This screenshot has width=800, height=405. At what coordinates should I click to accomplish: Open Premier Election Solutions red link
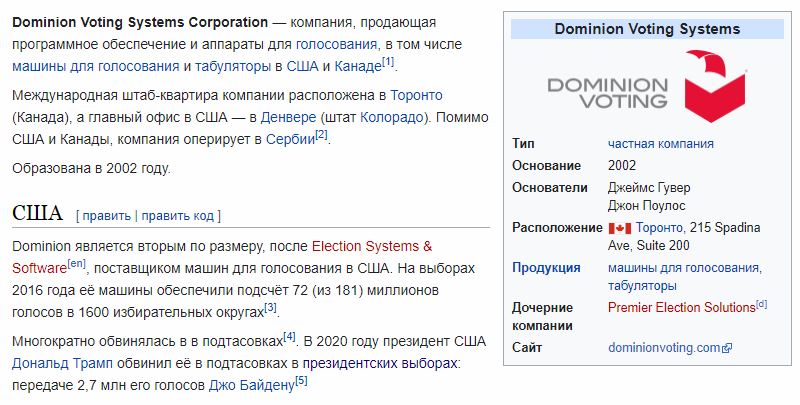(682, 308)
